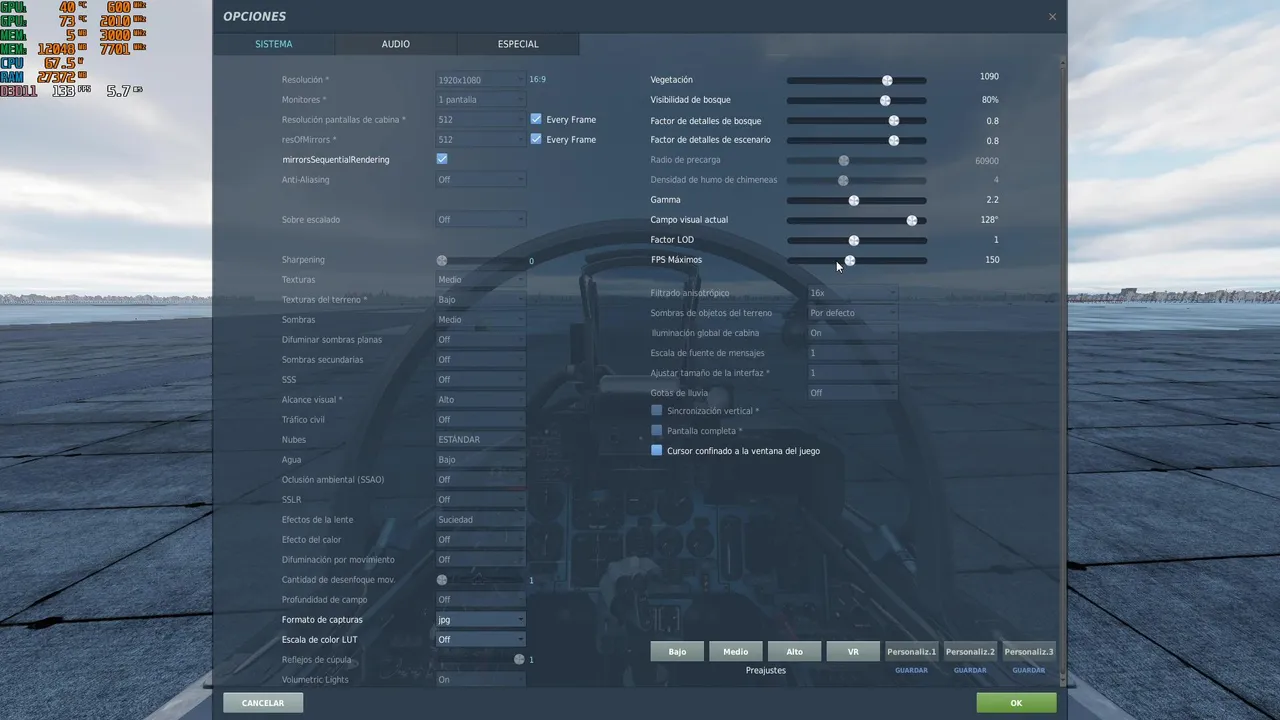Viewport: 1280px width, 720px height.
Task: Adjust the FPS Máximos slider
Action: click(x=857, y=260)
